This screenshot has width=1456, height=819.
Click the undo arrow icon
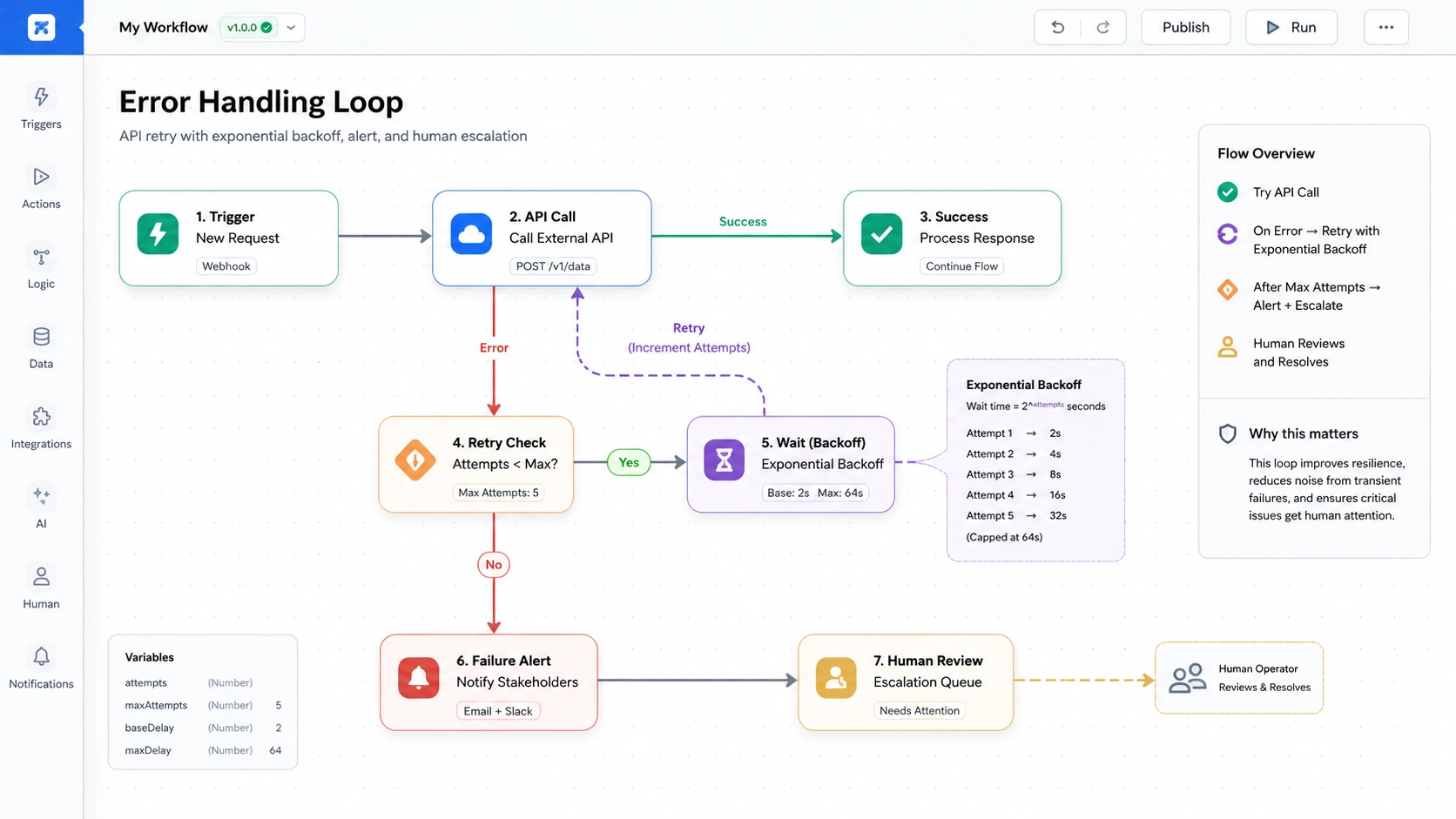click(1057, 27)
